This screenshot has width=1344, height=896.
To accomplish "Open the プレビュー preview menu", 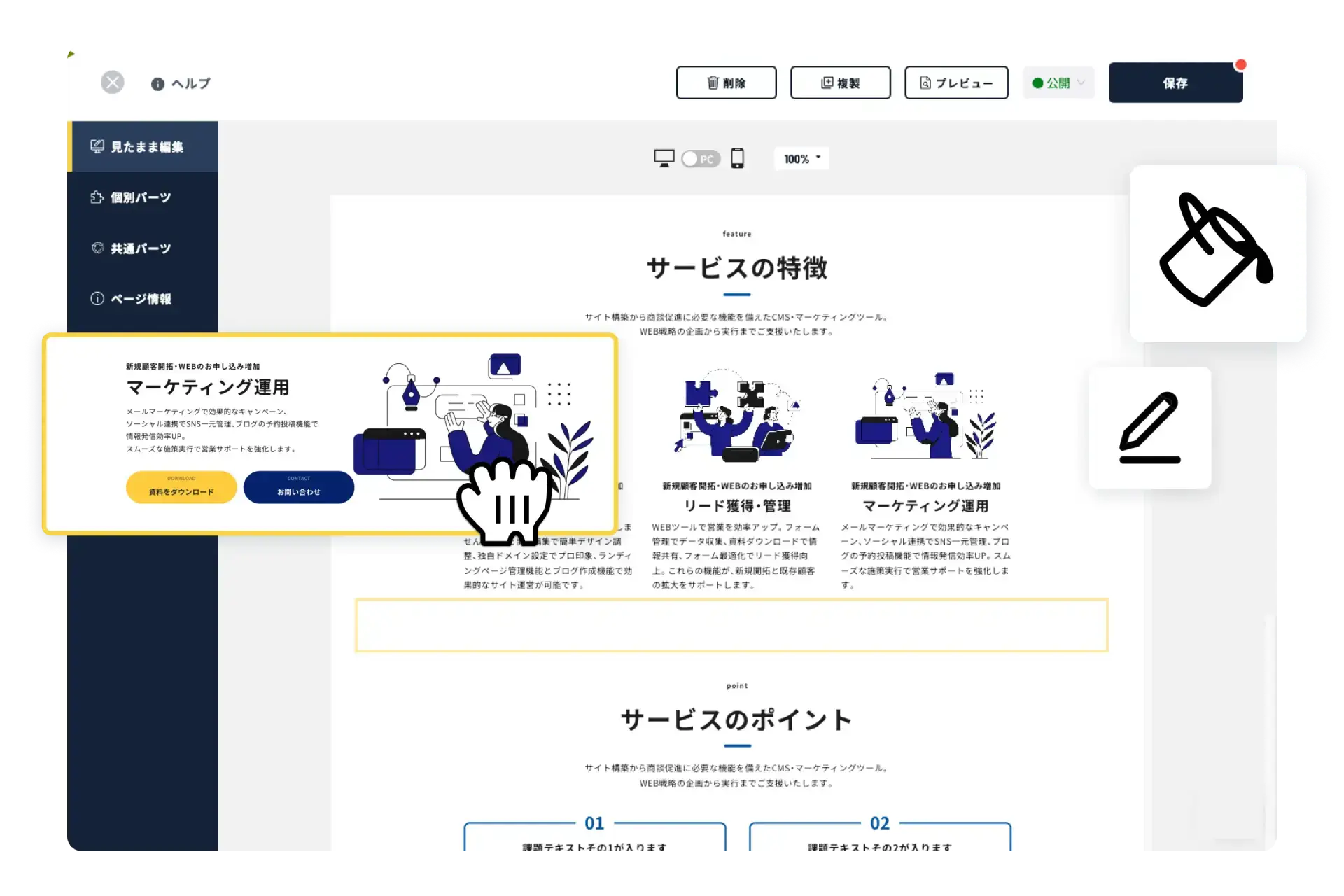I will coord(956,83).
